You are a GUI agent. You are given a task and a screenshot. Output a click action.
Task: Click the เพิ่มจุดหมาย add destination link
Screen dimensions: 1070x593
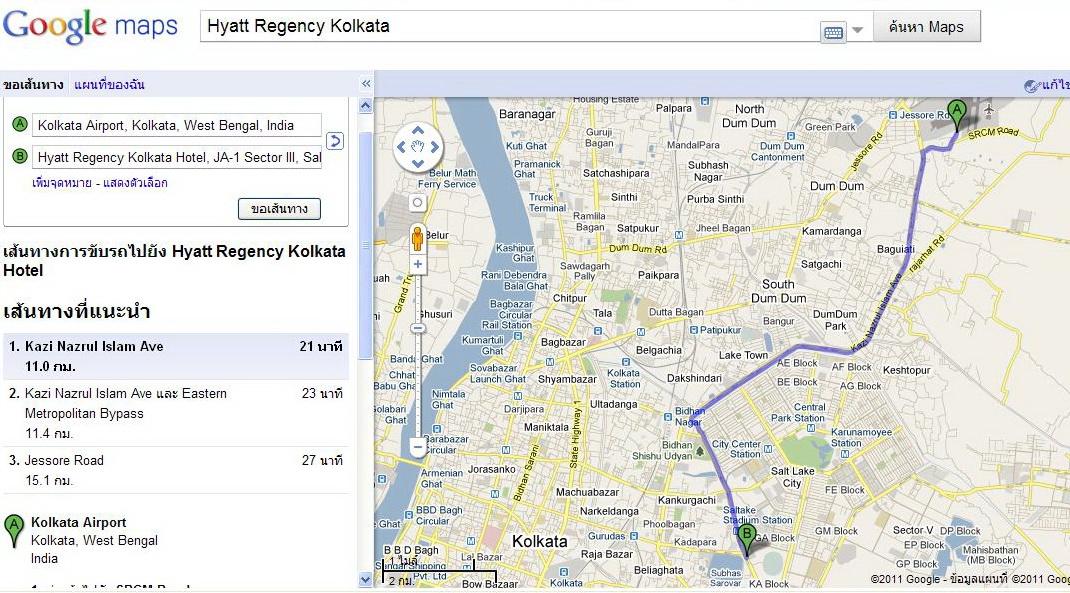pos(61,183)
